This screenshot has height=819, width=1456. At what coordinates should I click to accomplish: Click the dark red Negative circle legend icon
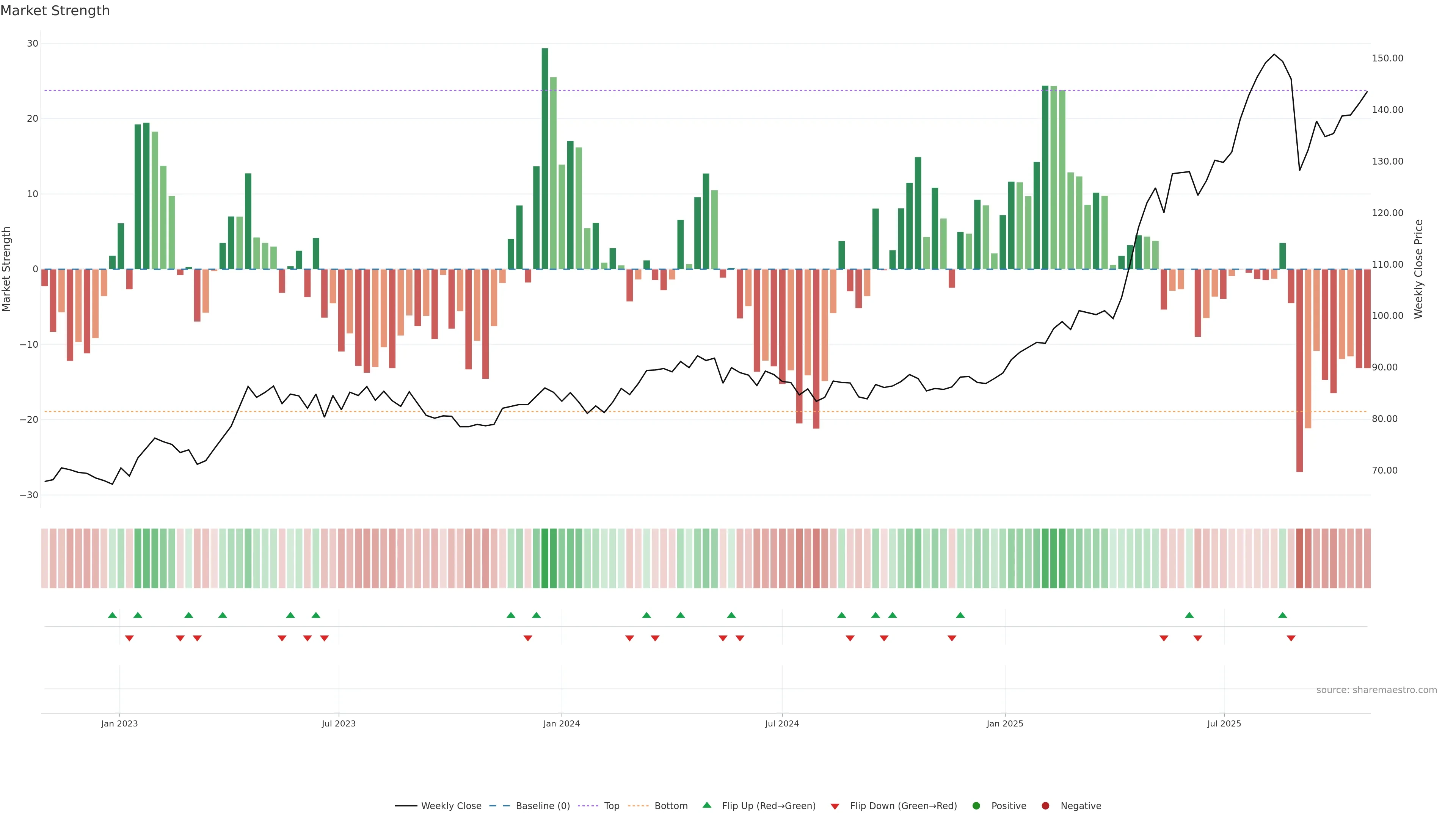(x=1045, y=806)
